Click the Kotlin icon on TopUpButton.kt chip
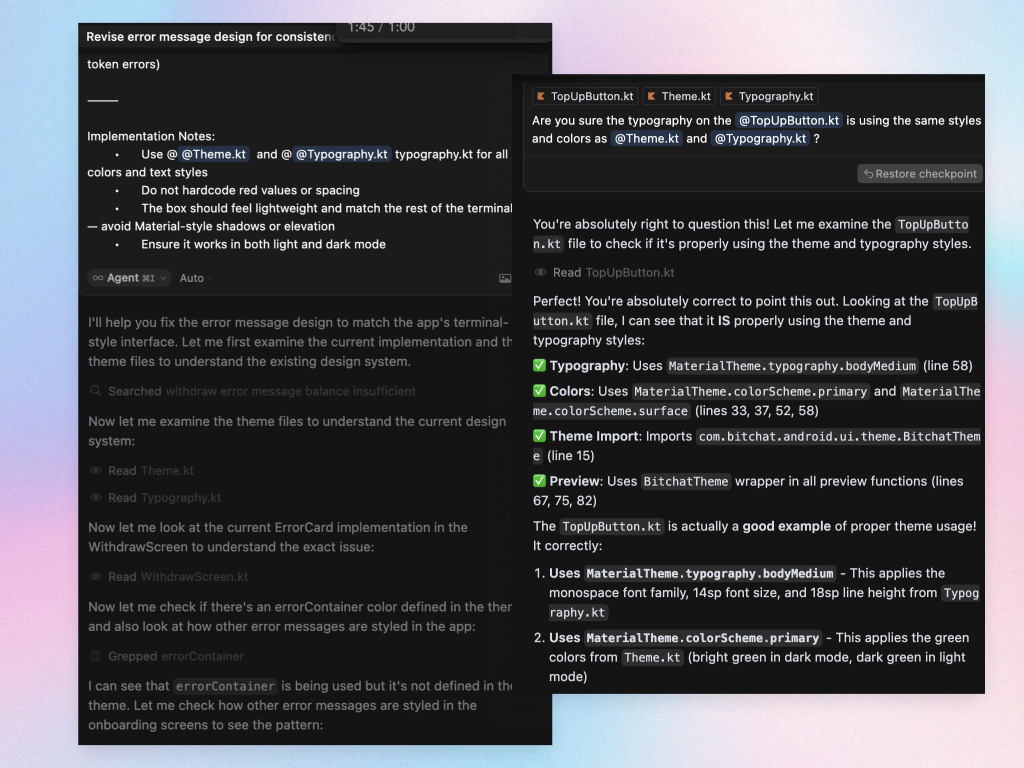 (x=541, y=97)
